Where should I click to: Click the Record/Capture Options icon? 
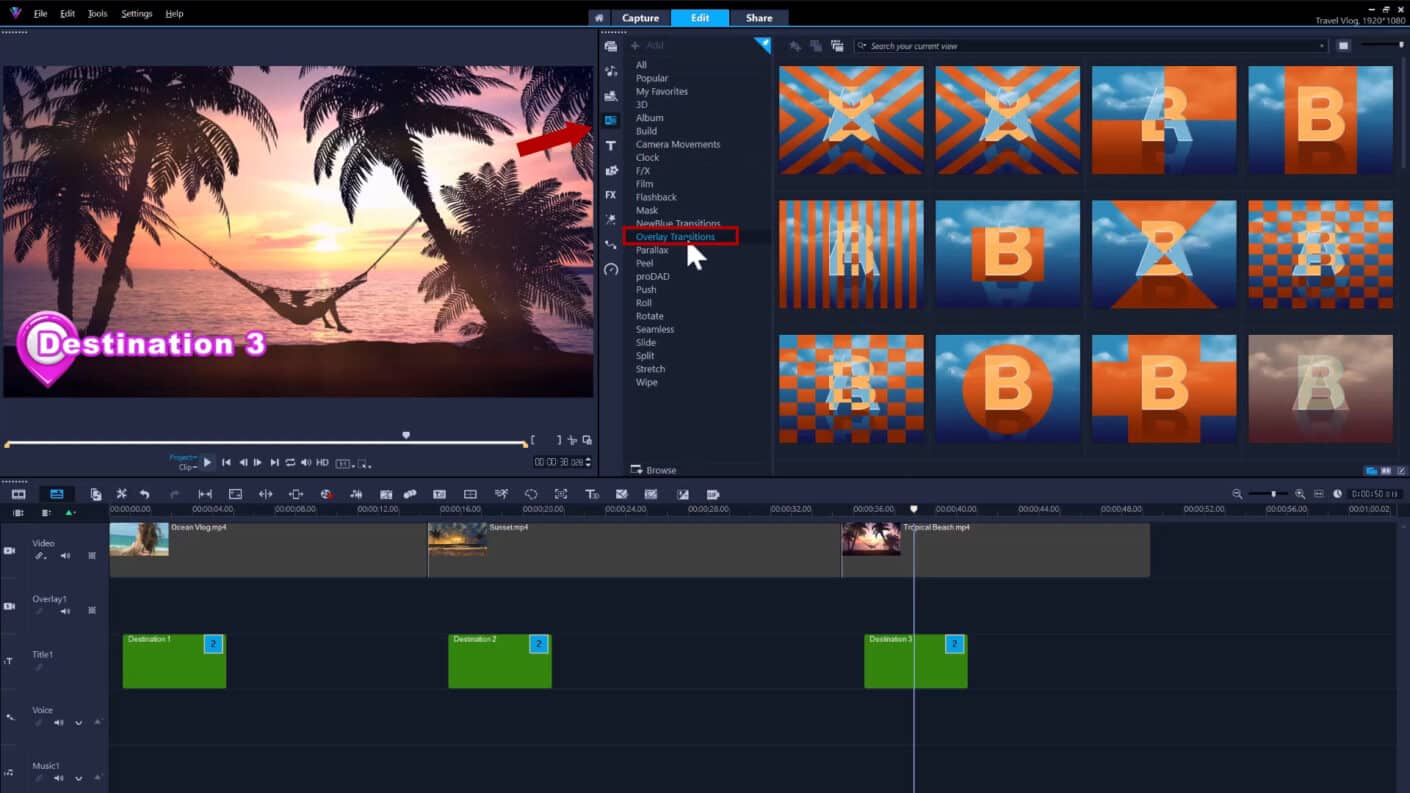click(325, 493)
